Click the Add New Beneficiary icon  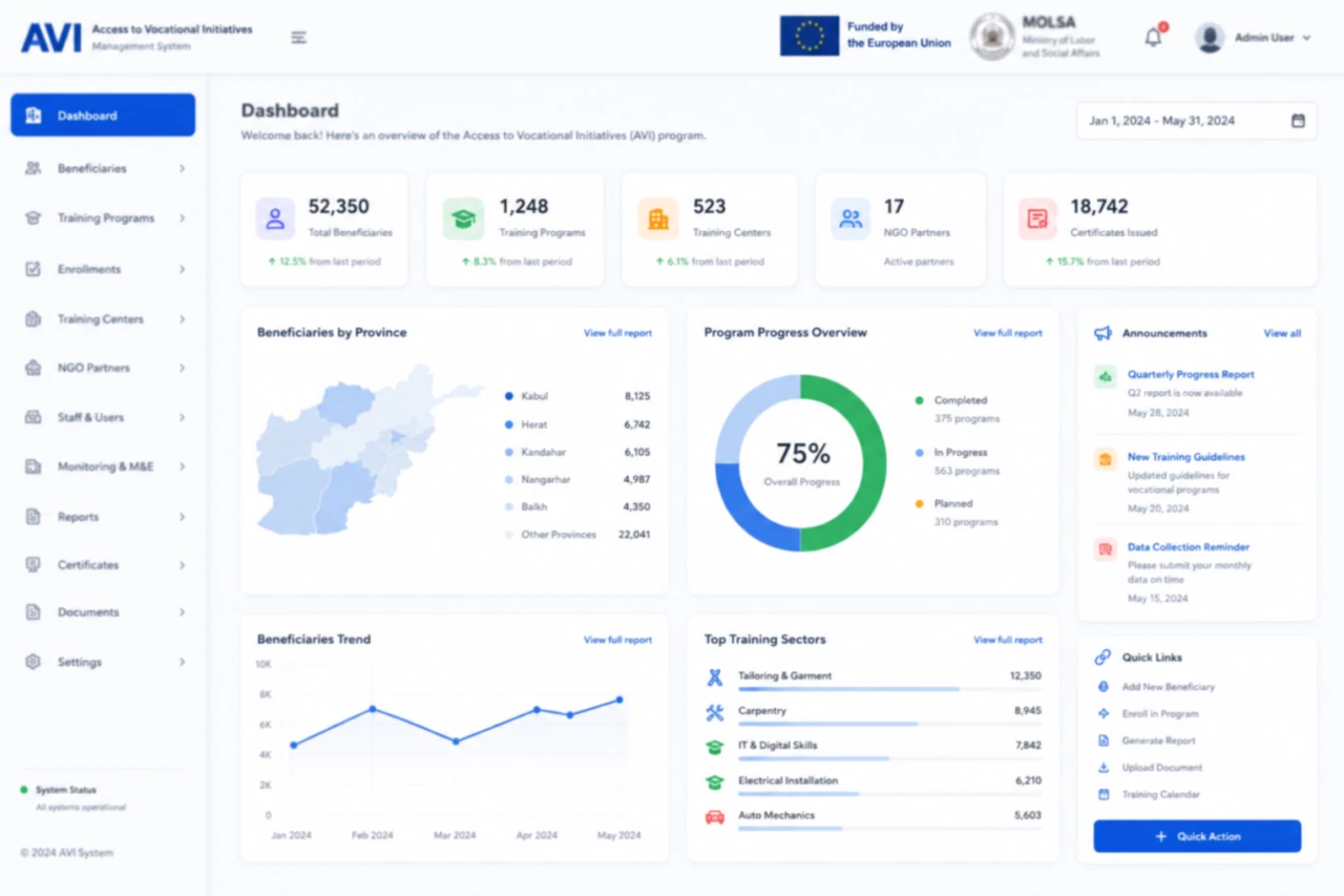pyautogui.click(x=1103, y=687)
